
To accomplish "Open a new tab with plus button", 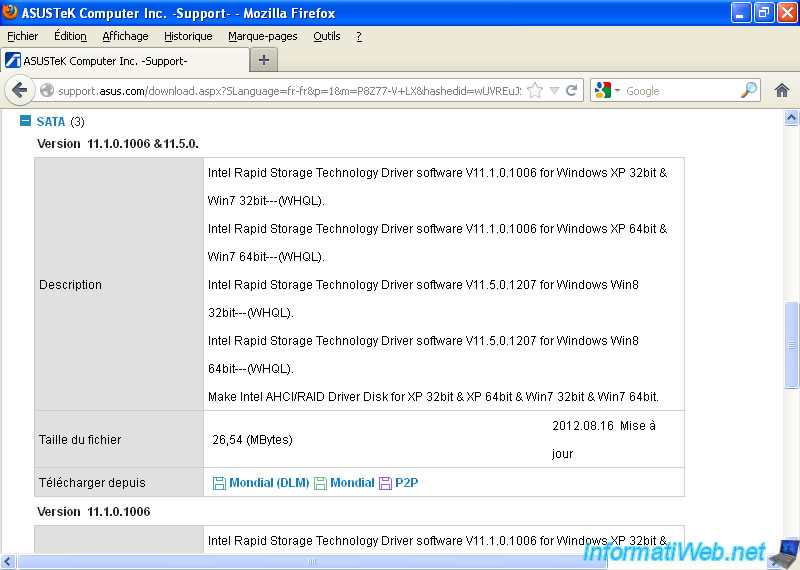I will (264, 60).
